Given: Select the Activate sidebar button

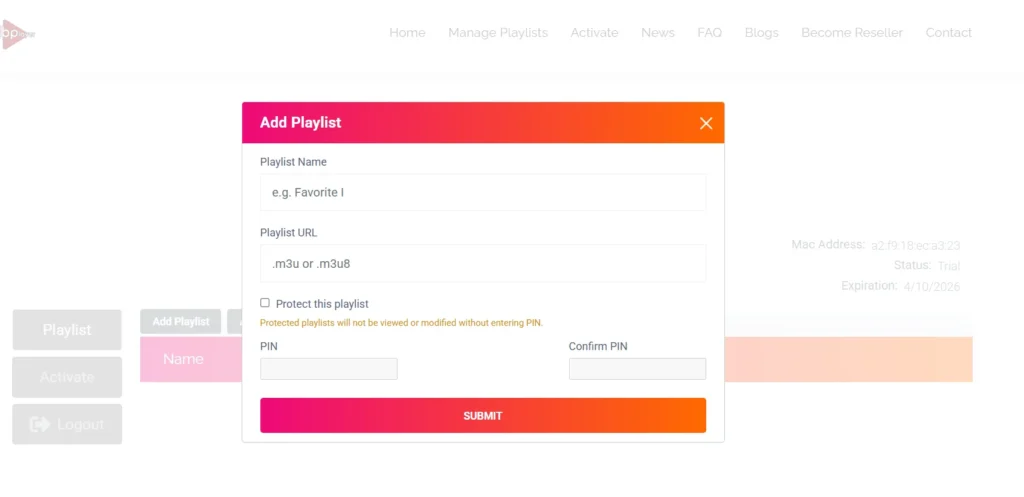Looking at the screenshot, I should [67, 377].
